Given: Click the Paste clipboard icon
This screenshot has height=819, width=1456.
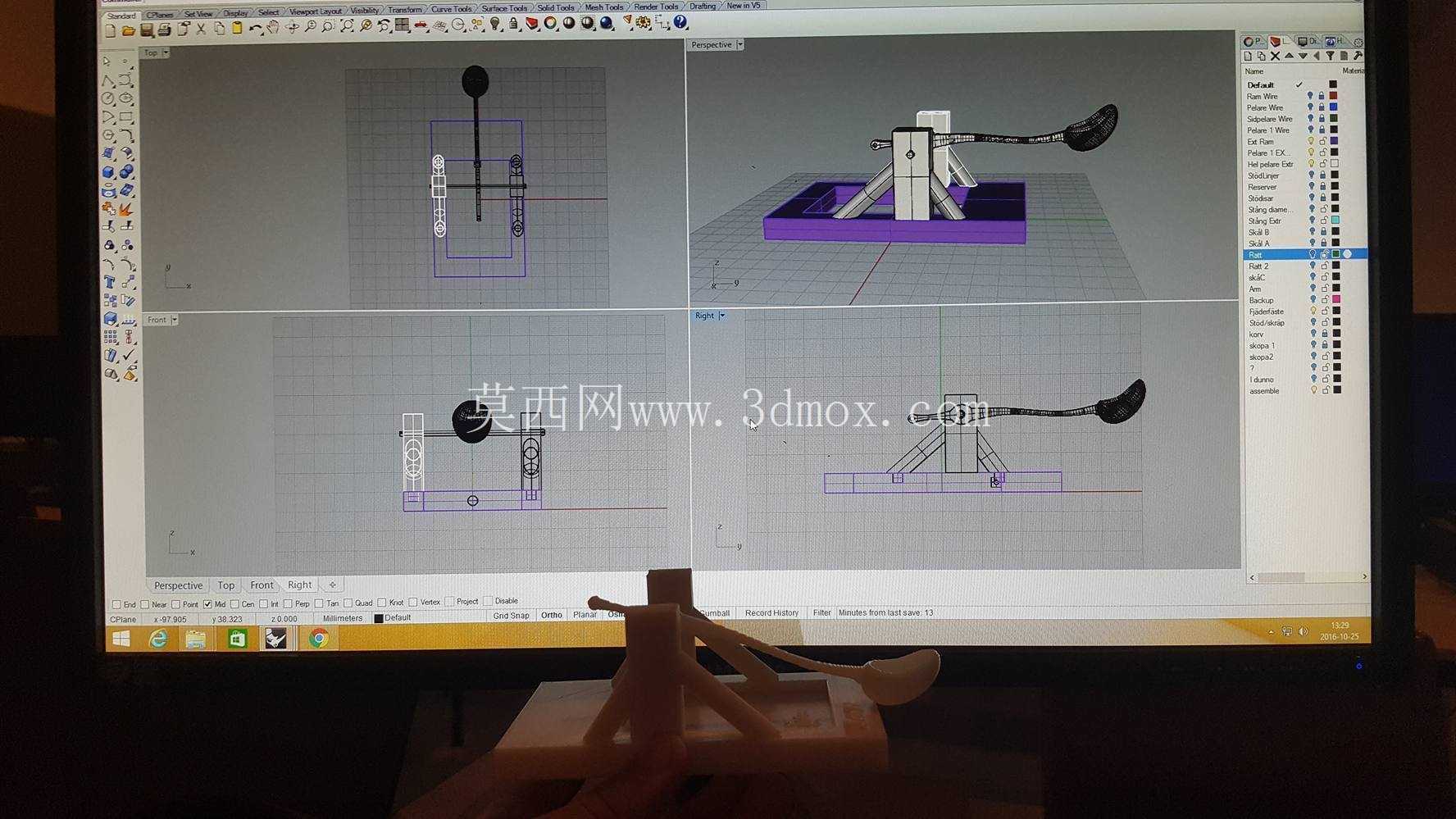Looking at the screenshot, I should tap(237, 29).
